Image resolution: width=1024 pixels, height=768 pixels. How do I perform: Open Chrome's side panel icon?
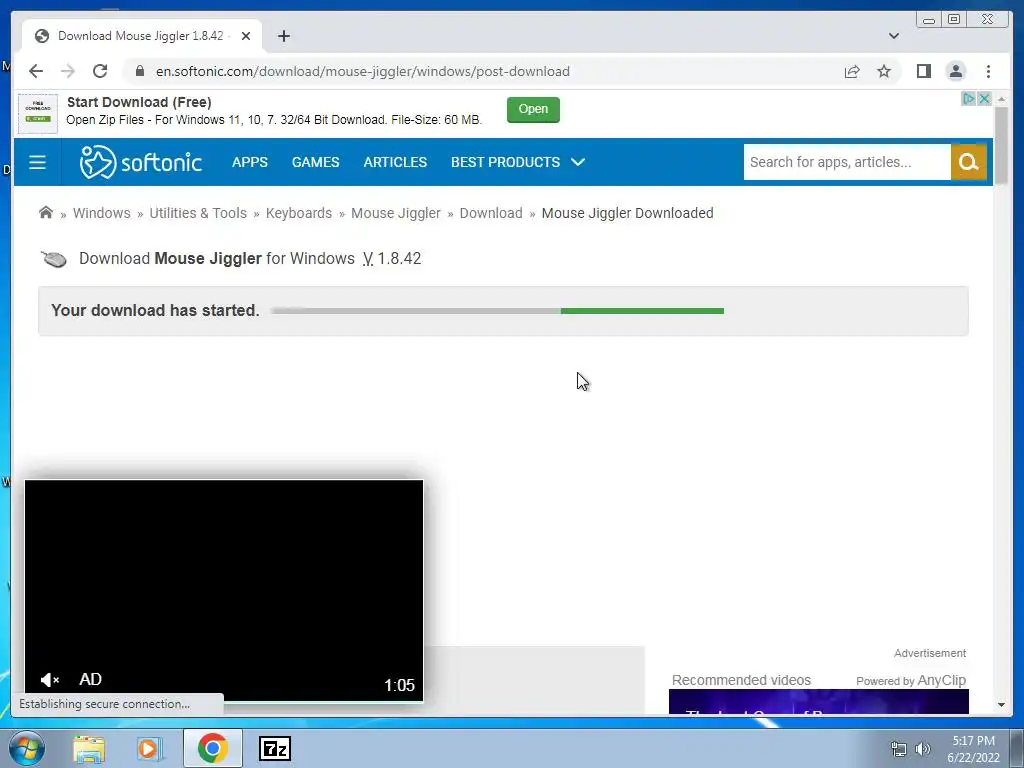[923, 71]
